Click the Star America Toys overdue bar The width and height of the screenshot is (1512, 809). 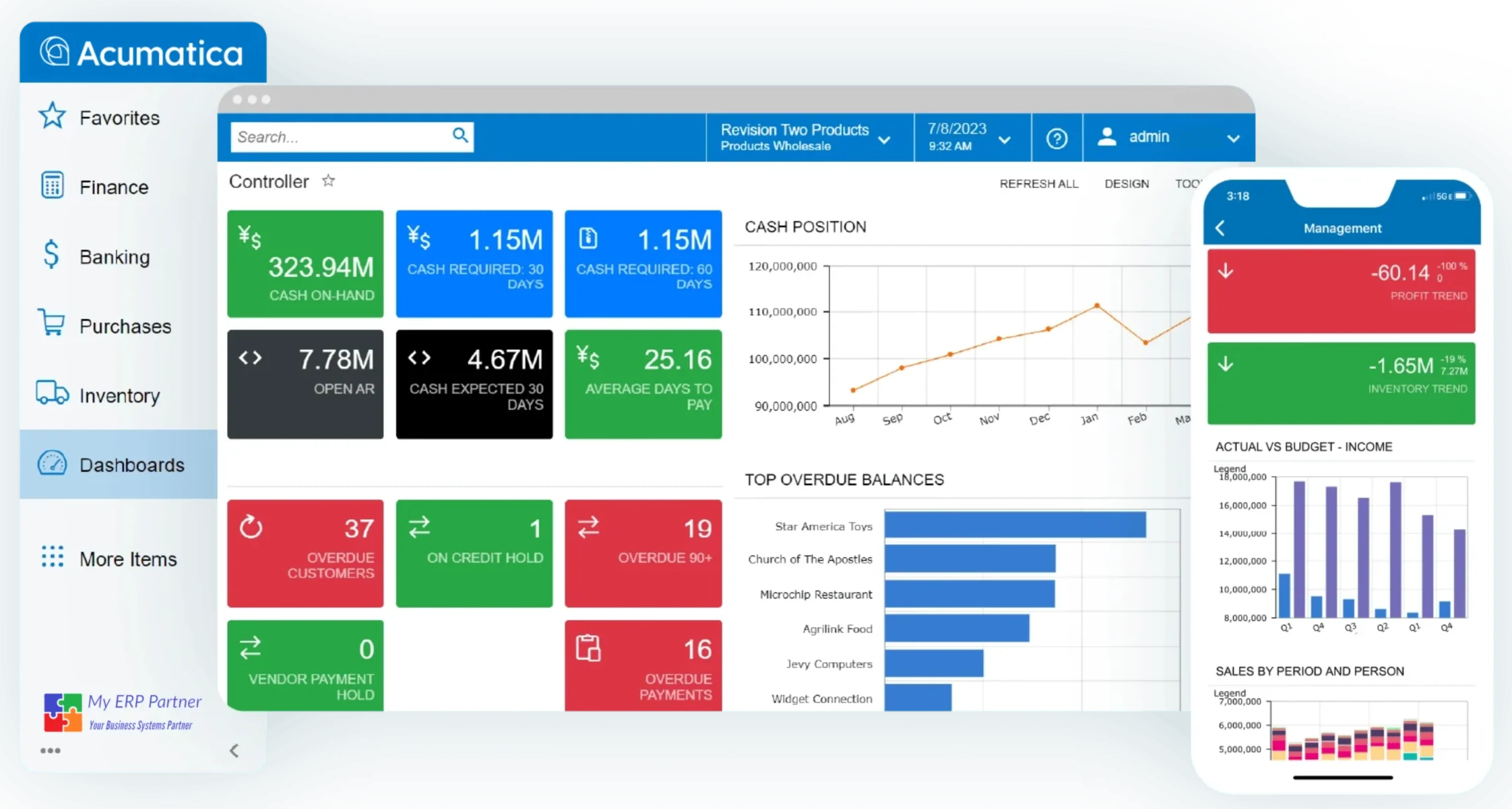pyautogui.click(x=1015, y=525)
